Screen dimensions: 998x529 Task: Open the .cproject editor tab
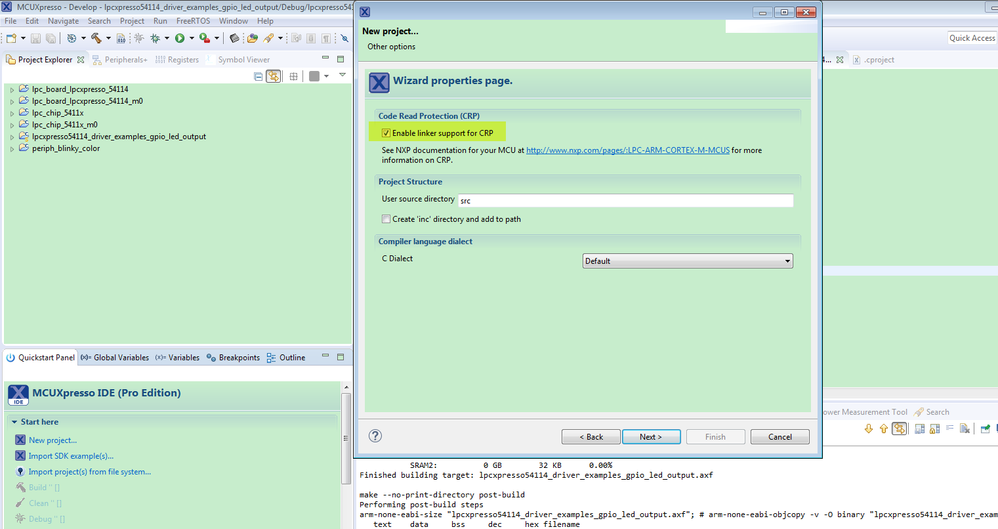pyautogui.click(x=874, y=59)
